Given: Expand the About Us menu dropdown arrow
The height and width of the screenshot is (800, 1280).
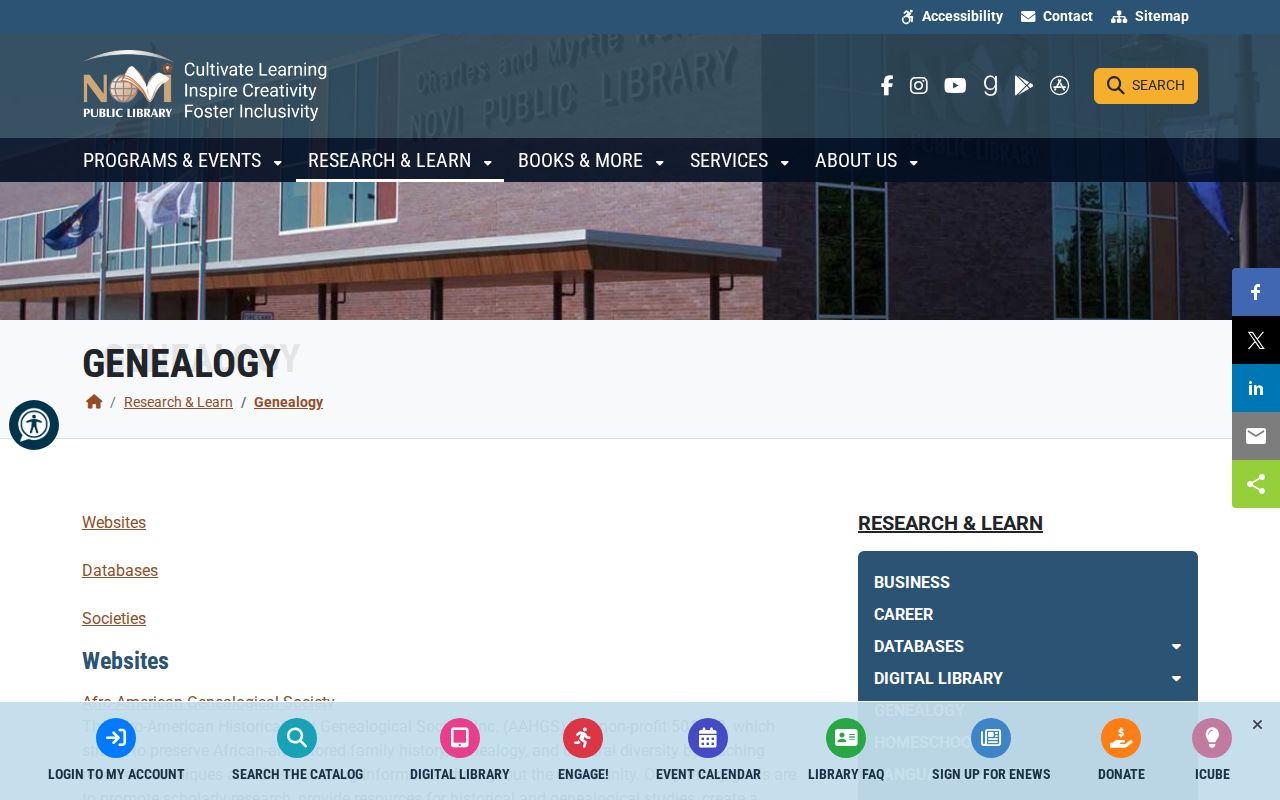Looking at the screenshot, I should point(914,163).
